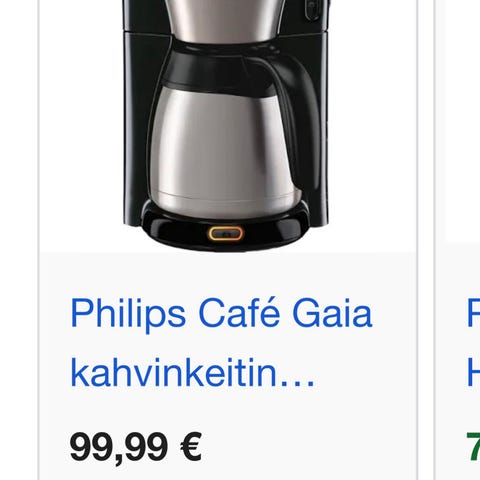Click adjacent card's second title line 'H'
Image resolution: width=480 pixels, height=480 pixels.
473,372
